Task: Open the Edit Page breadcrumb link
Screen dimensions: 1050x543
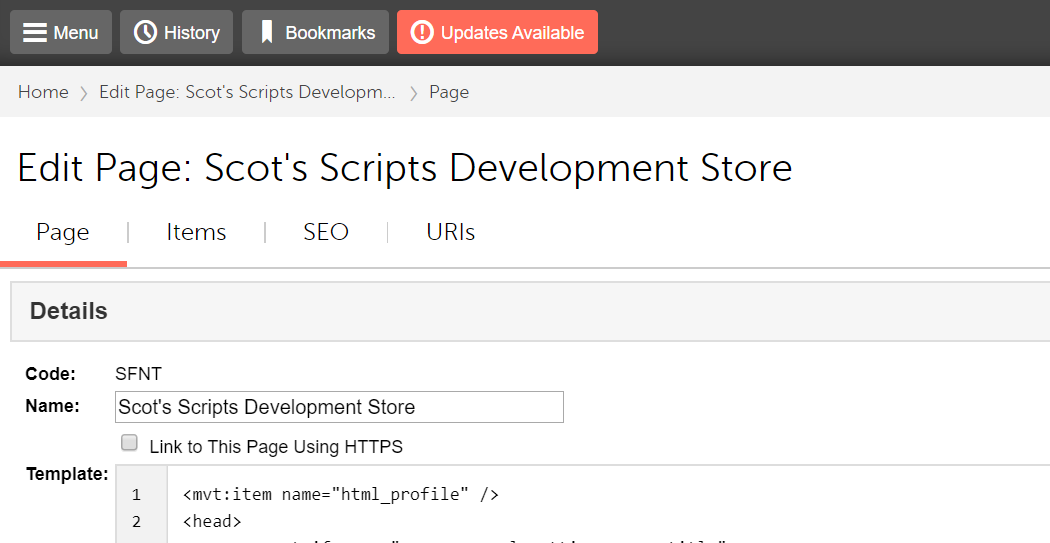Action: [x=247, y=92]
